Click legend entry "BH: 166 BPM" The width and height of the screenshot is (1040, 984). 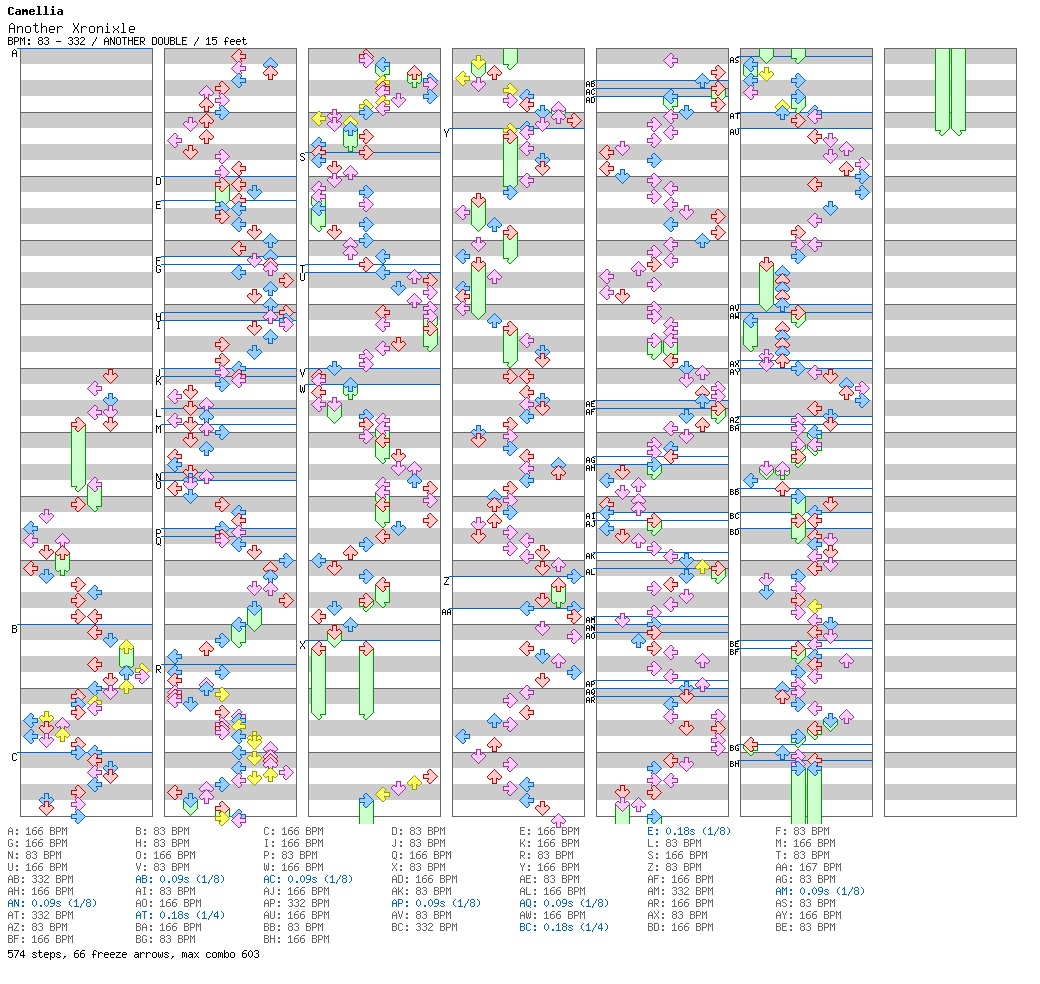(296, 939)
